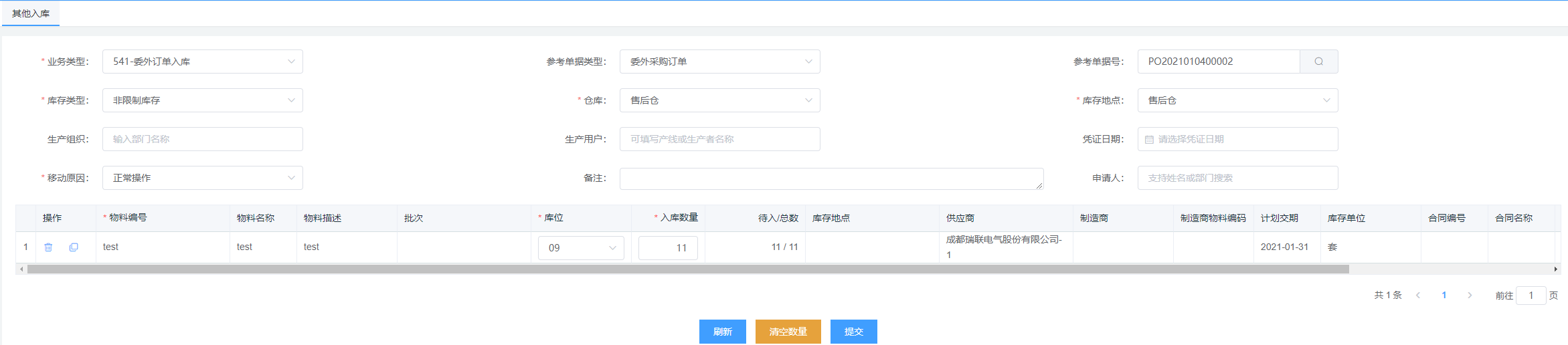The height and width of the screenshot is (345, 1568).
Task: Go to previous page with left arrow
Action: pos(1417,296)
